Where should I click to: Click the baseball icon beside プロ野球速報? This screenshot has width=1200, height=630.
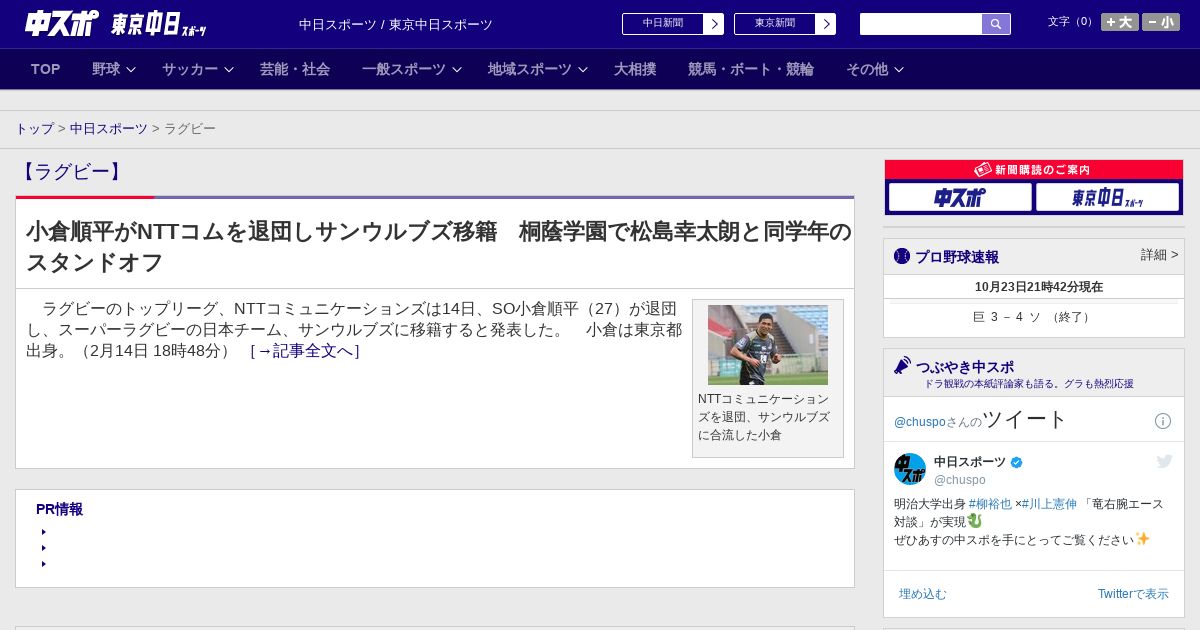coord(902,256)
